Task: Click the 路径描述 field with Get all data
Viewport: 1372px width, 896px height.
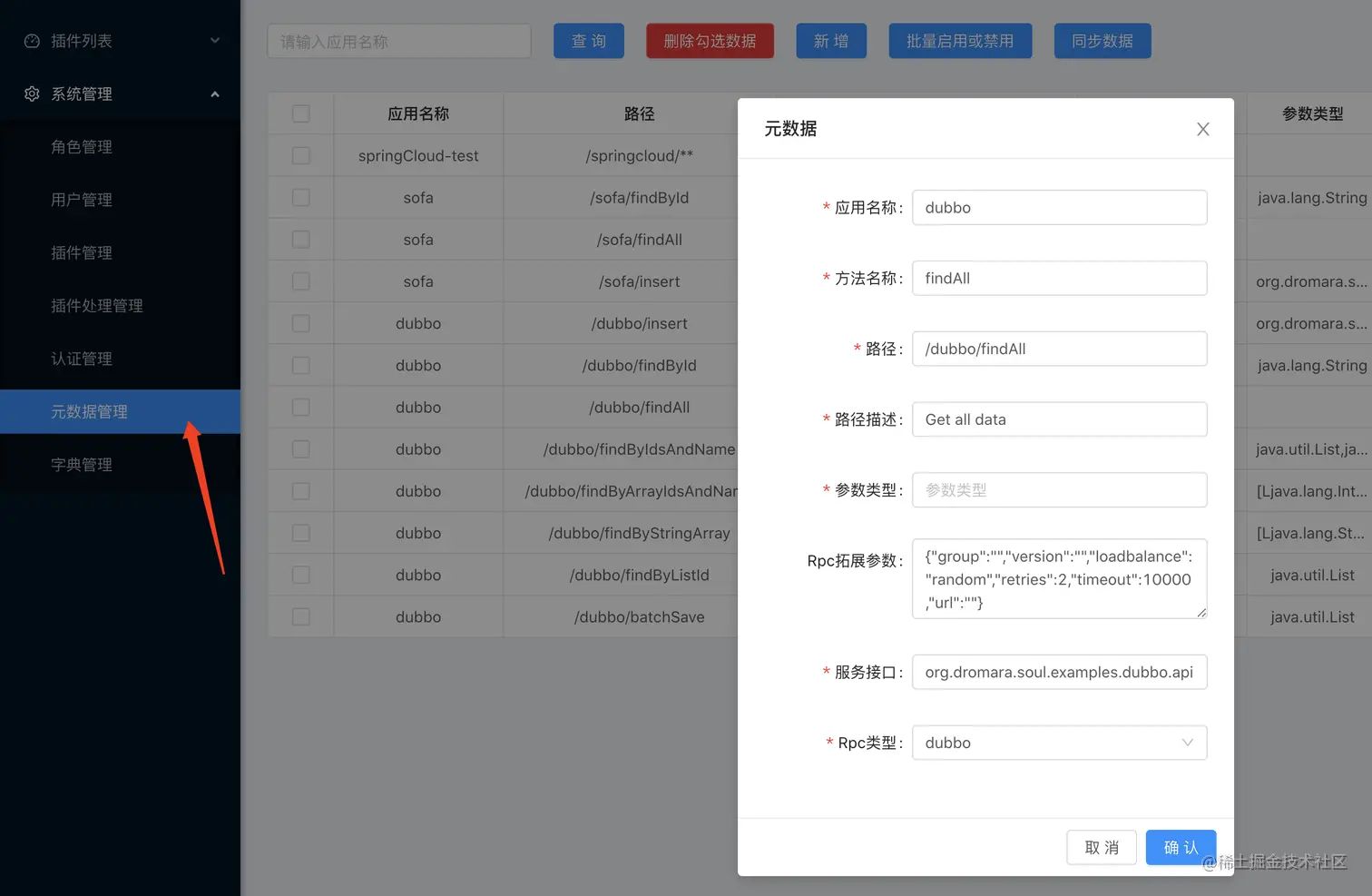Action: [x=1059, y=419]
